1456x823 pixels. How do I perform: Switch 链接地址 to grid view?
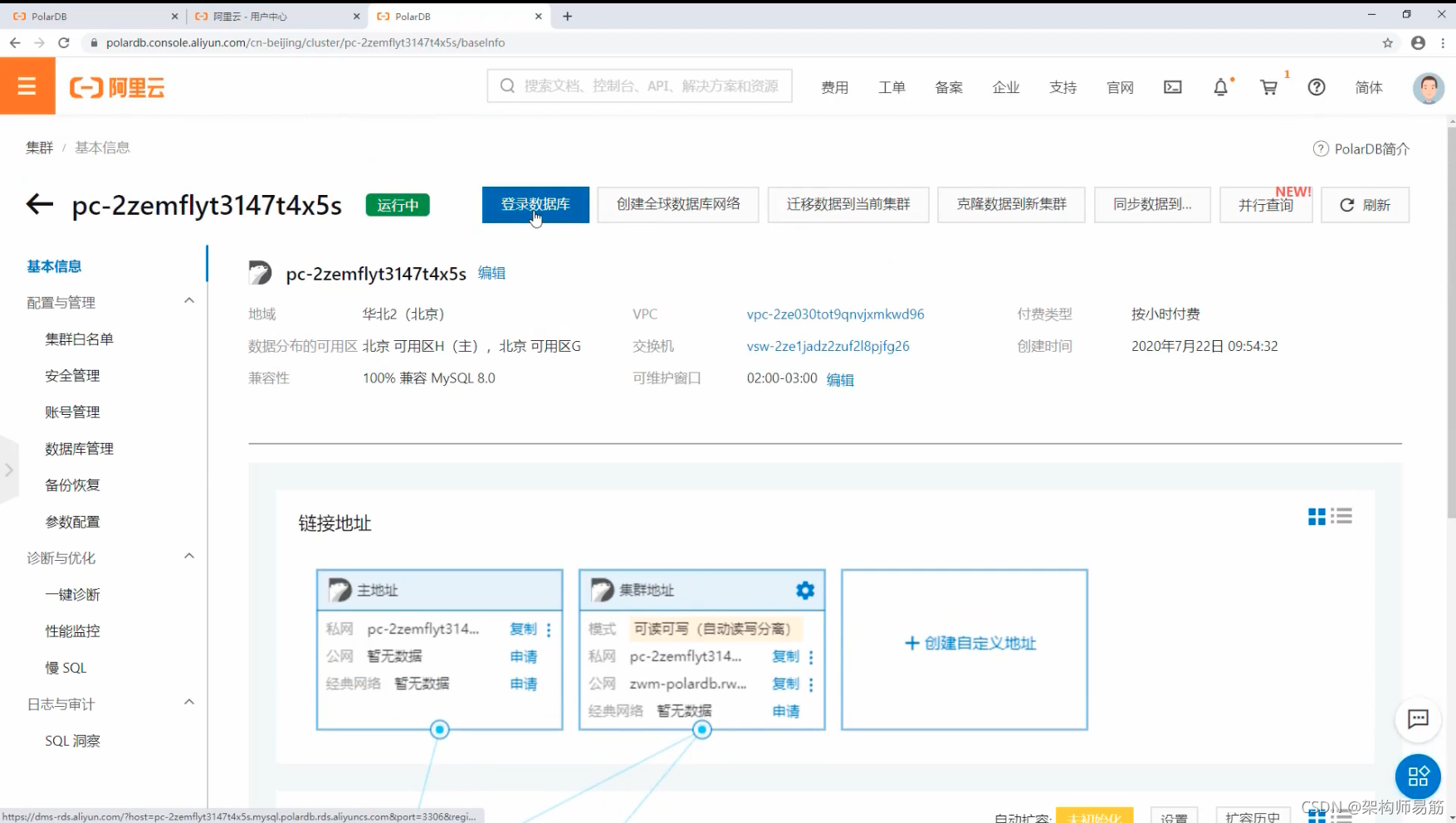[x=1317, y=517]
